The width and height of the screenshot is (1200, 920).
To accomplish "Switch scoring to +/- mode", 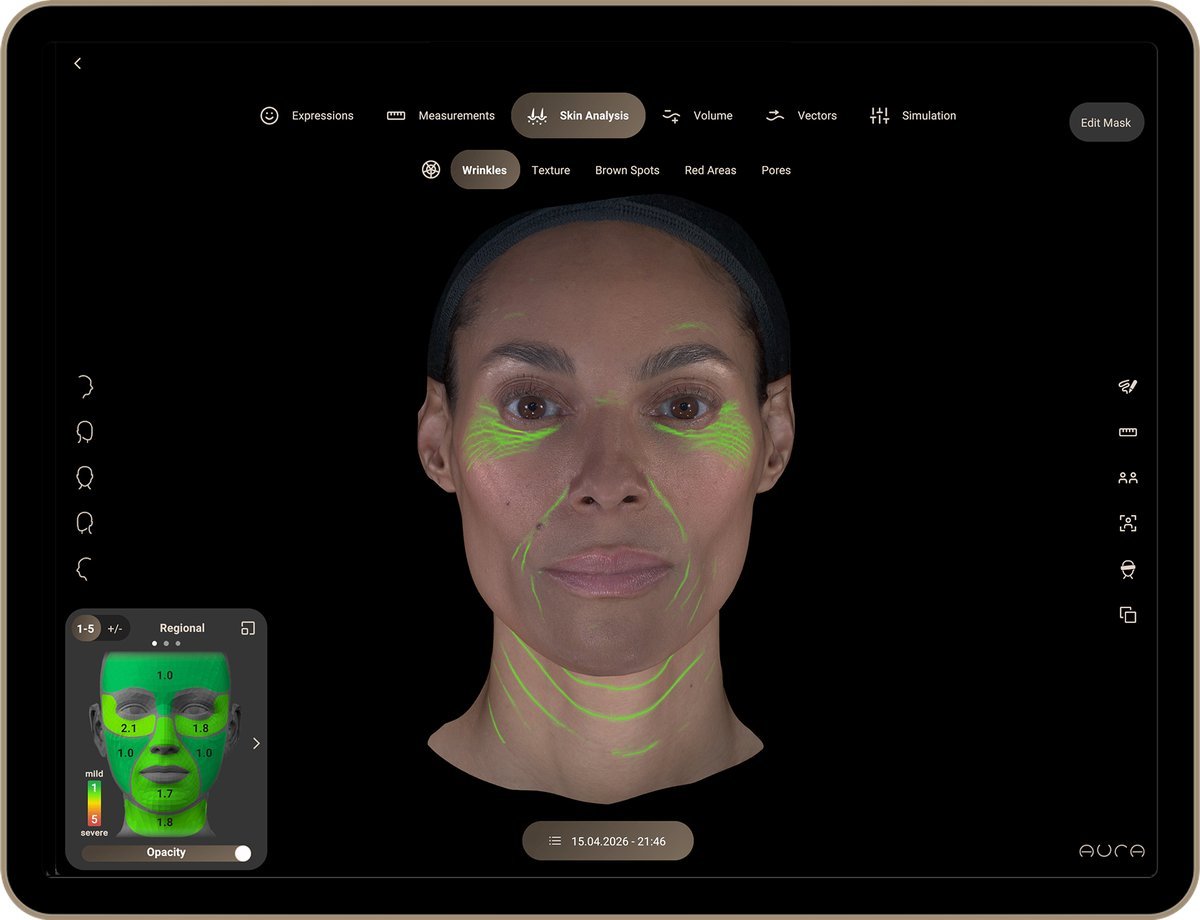I will (x=115, y=628).
